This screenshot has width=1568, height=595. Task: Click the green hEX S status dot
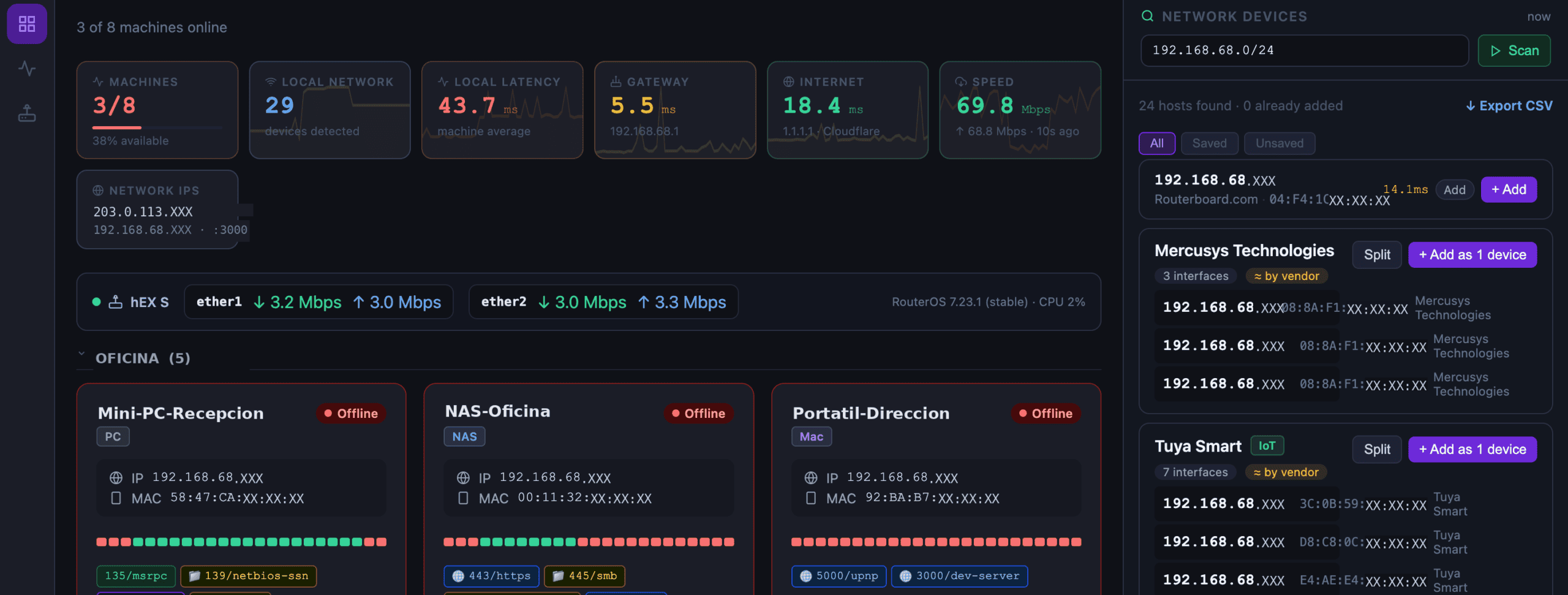tap(96, 301)
